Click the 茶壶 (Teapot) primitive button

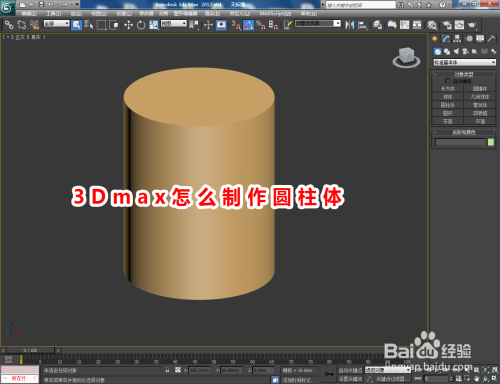click(448, 121)
